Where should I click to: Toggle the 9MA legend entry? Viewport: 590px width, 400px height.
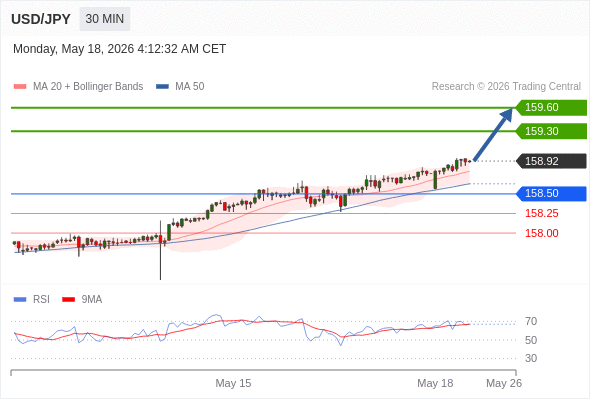pyautogui.click(x=82, y=300)
